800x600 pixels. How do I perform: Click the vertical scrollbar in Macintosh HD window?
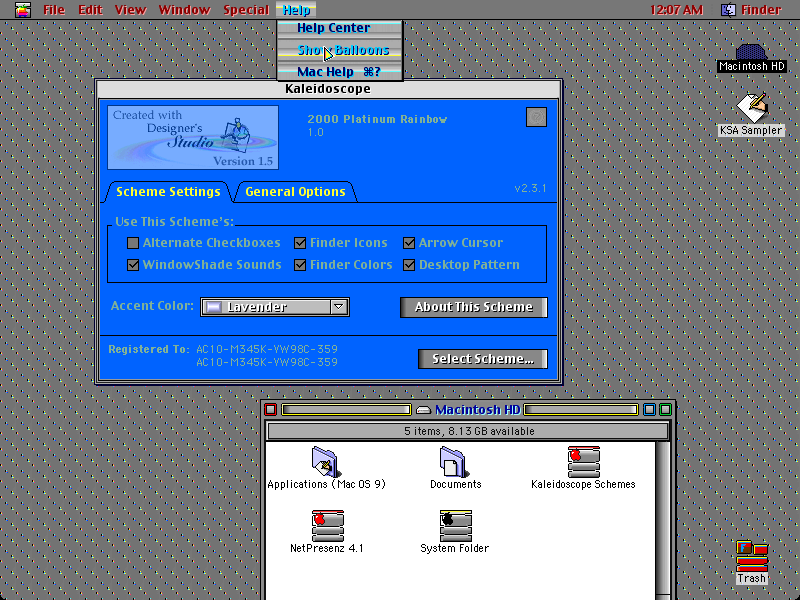point(663,520)
